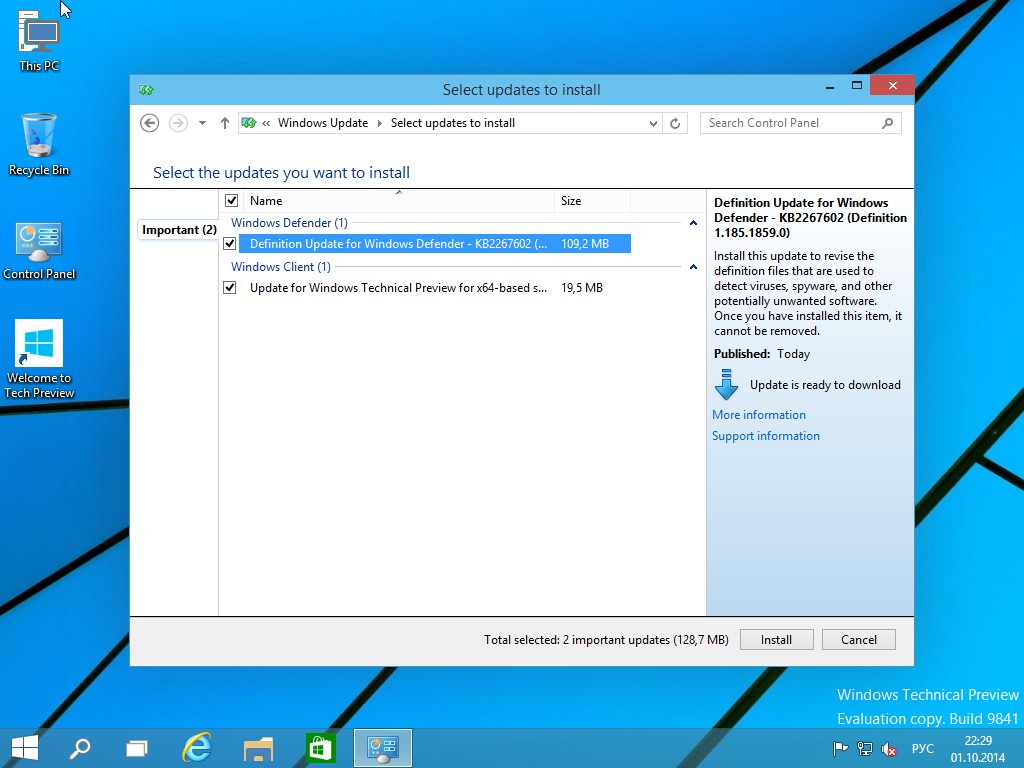The height and width of the screenshot is (768, 1024).
Task: Open This PC desktop icon
Action: tap(39, 40)
